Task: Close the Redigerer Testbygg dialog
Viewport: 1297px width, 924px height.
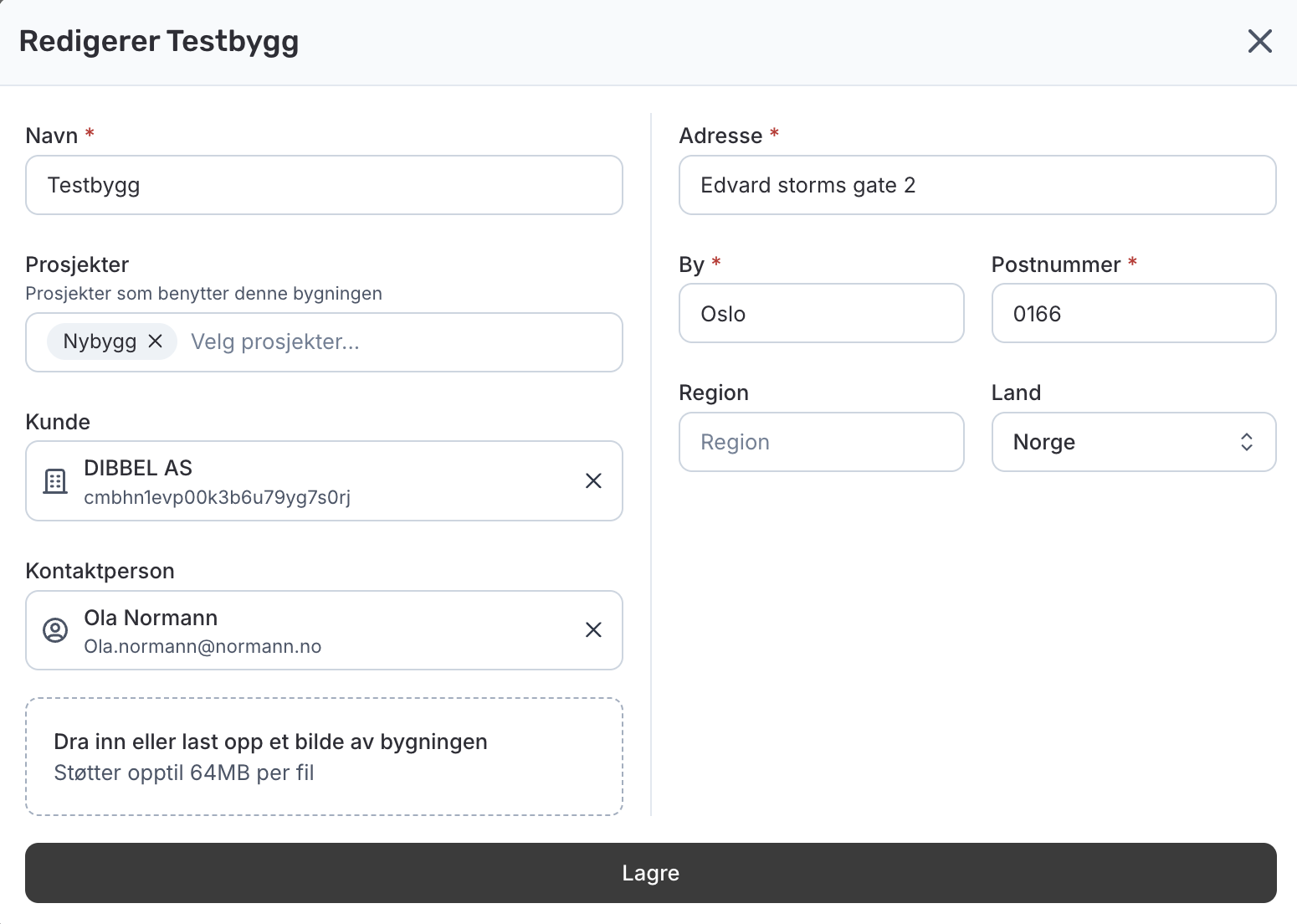Action: [x=1259, y=41]
